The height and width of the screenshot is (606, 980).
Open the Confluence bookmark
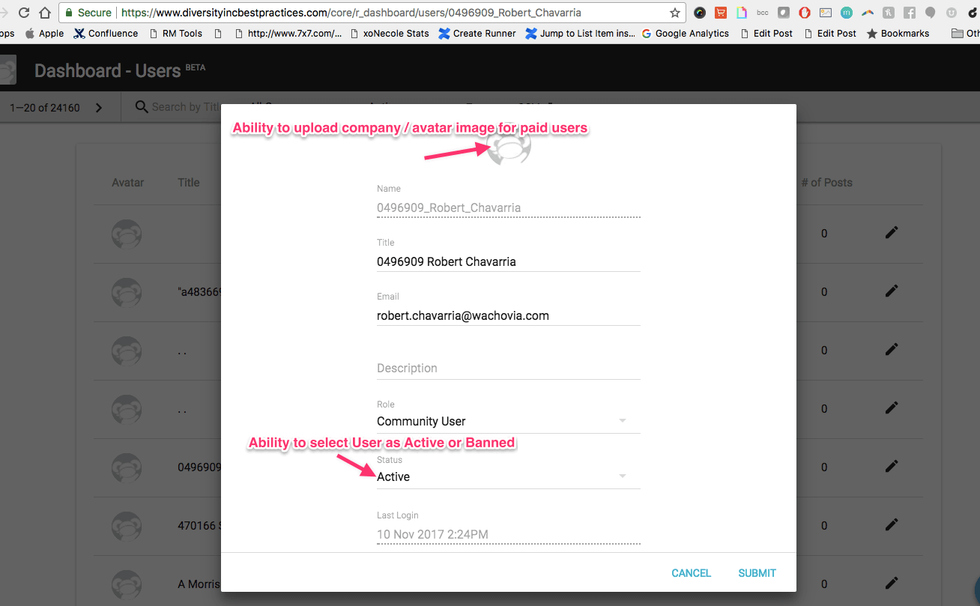106,33
